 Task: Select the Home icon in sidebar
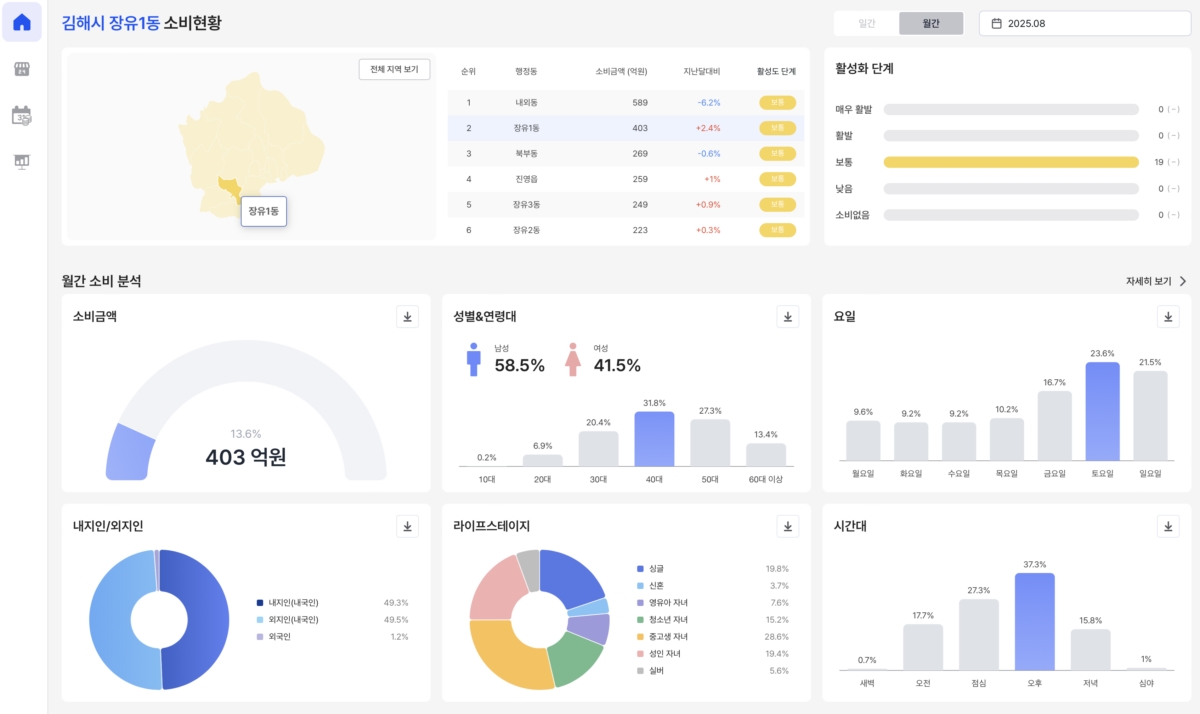[21, 22]
